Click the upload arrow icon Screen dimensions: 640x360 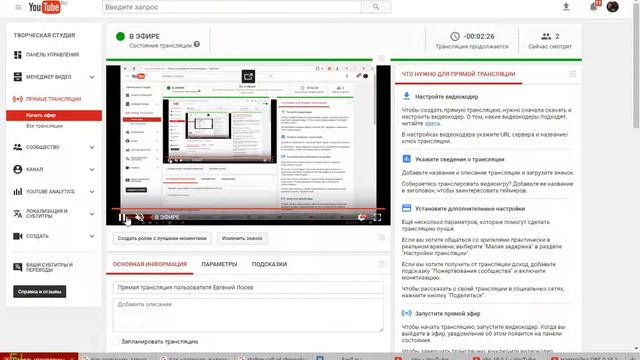566,7
